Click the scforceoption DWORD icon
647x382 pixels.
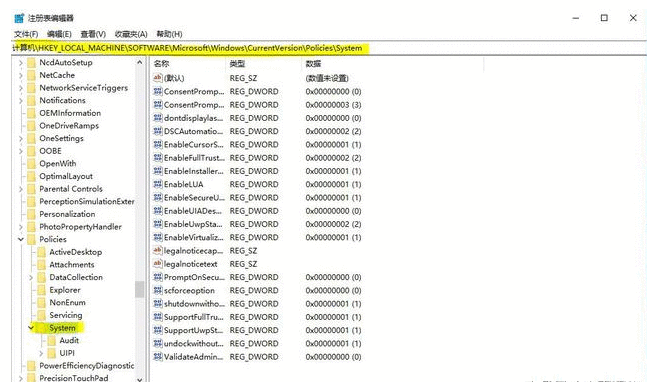(157, 290)
